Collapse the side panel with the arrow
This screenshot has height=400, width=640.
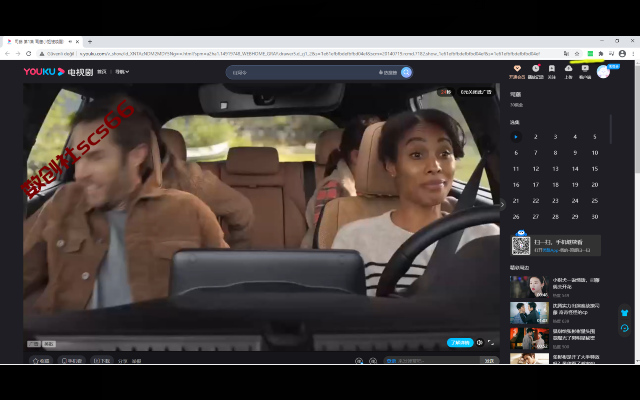click(502, 204)
